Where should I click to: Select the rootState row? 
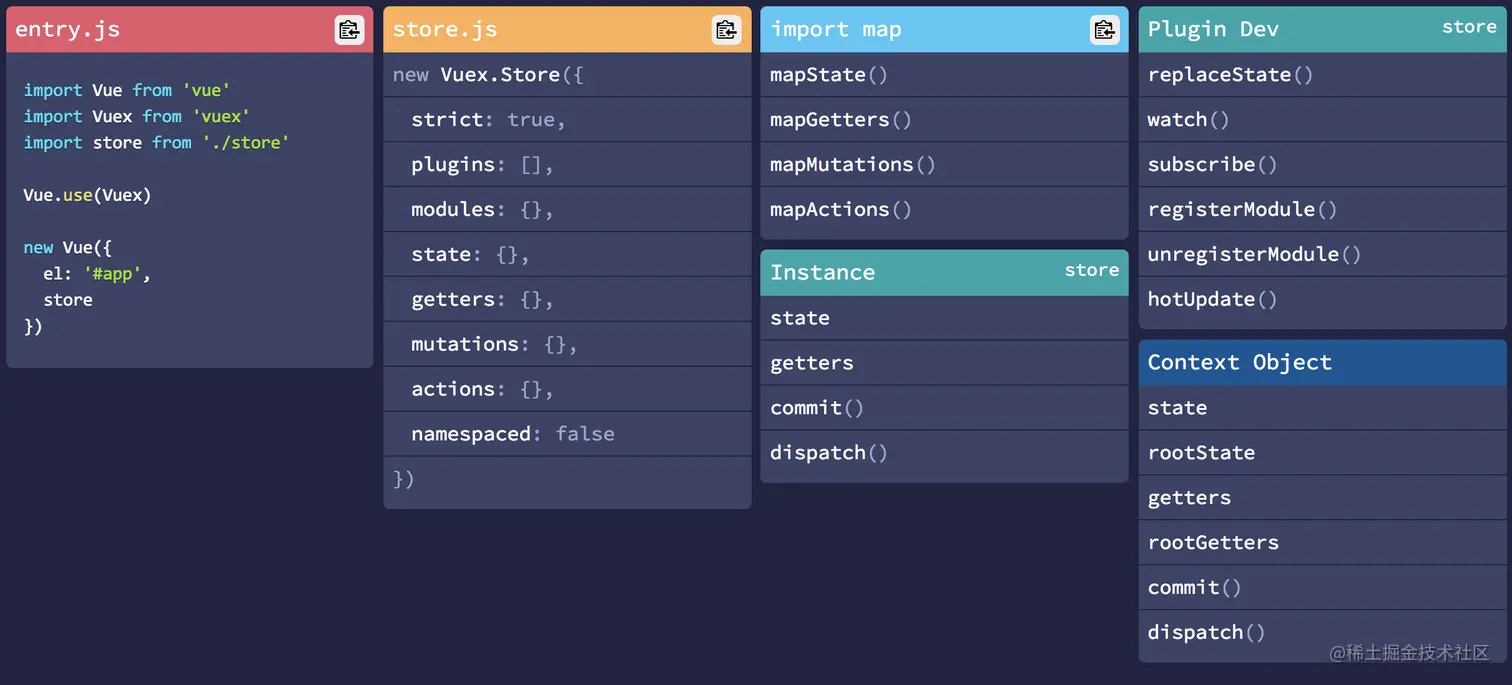pyautogui.click(x=1322, y=453)
